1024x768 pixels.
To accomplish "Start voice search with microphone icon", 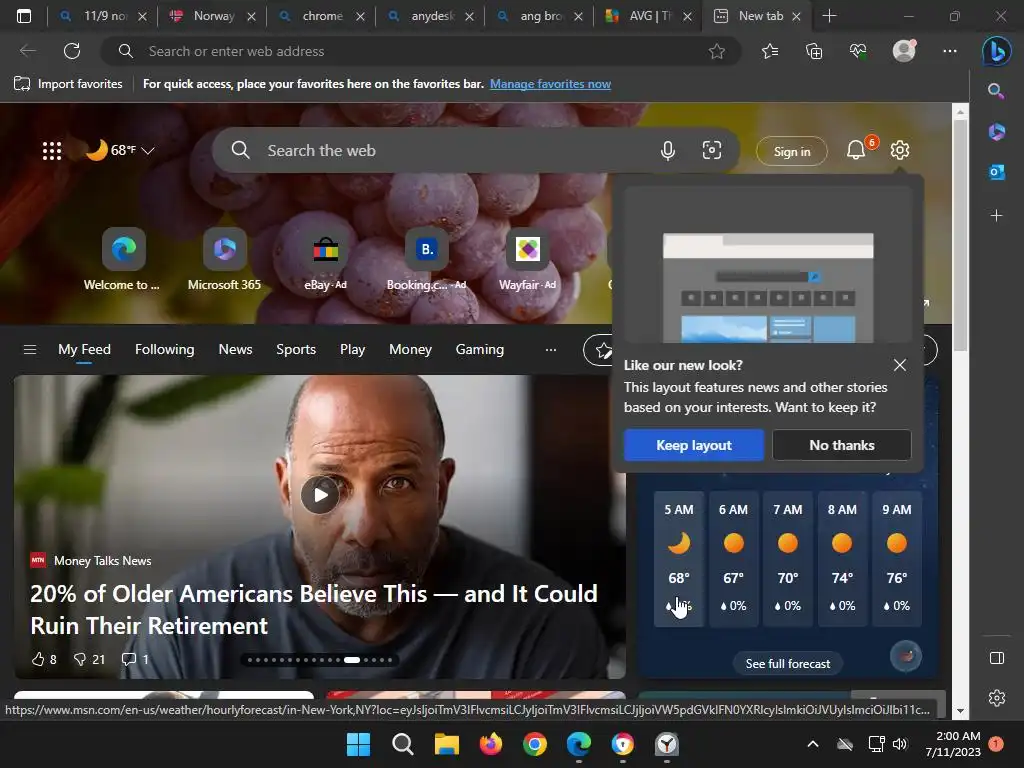I will [667, 151].
